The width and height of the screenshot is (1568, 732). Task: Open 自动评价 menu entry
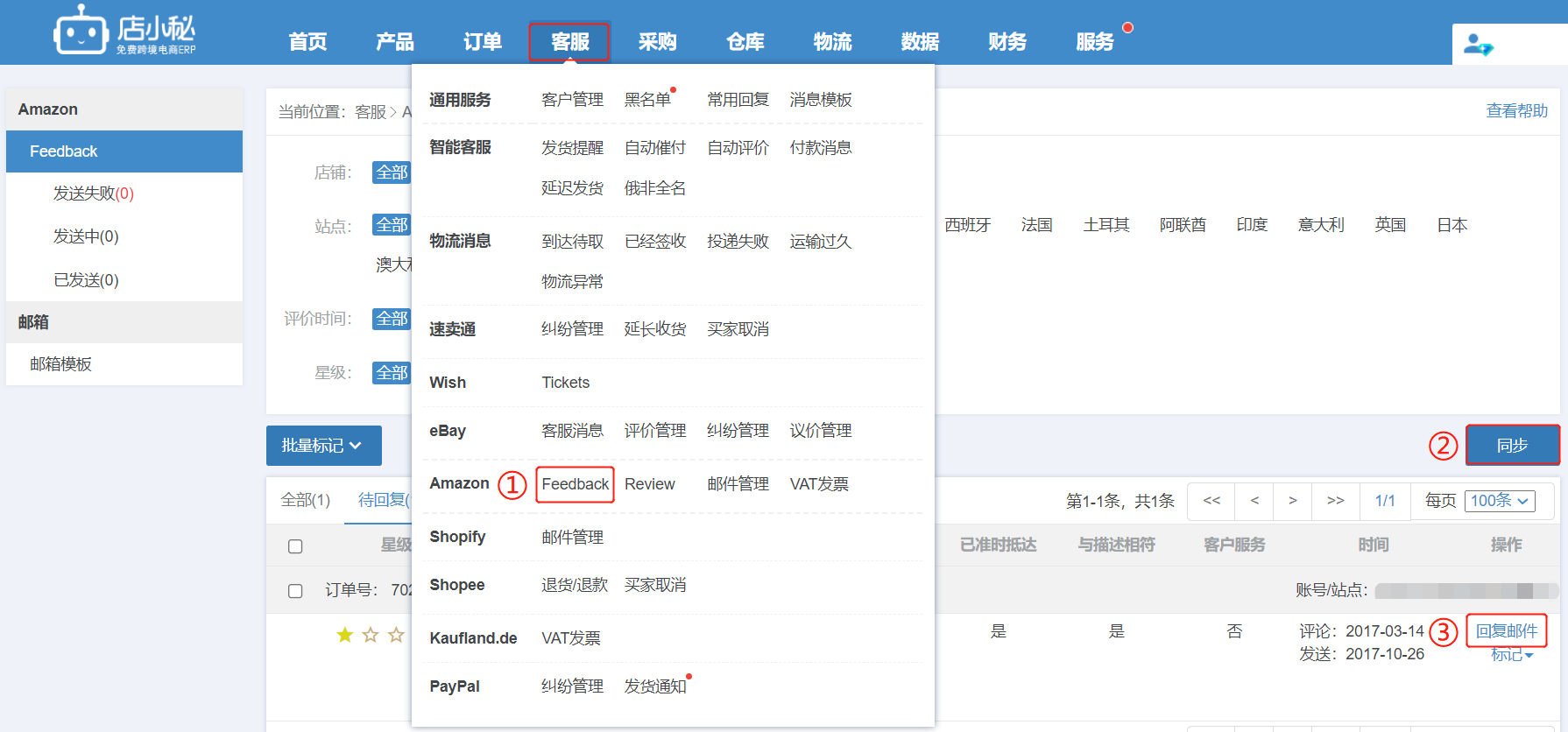[738, 148]
